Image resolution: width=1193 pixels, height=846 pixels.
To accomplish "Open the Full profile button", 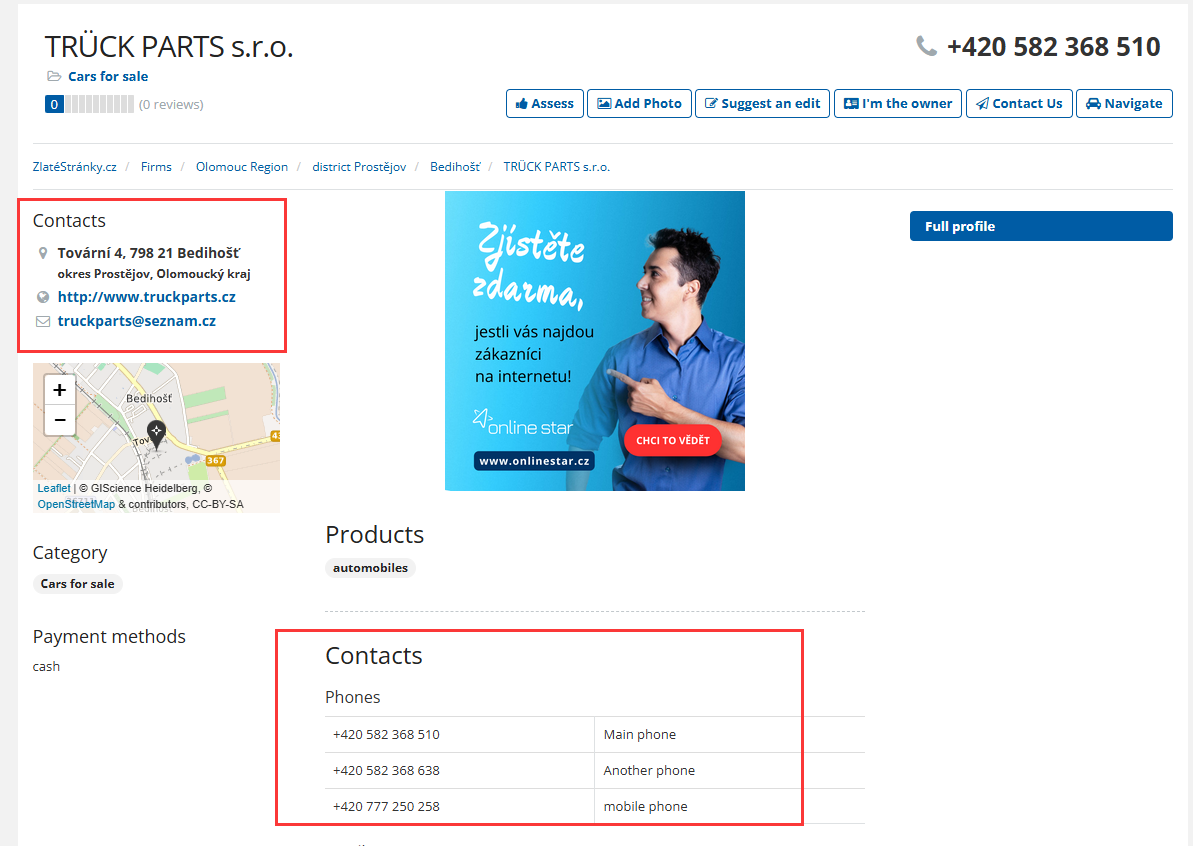I will click(x=1041, y=226).
